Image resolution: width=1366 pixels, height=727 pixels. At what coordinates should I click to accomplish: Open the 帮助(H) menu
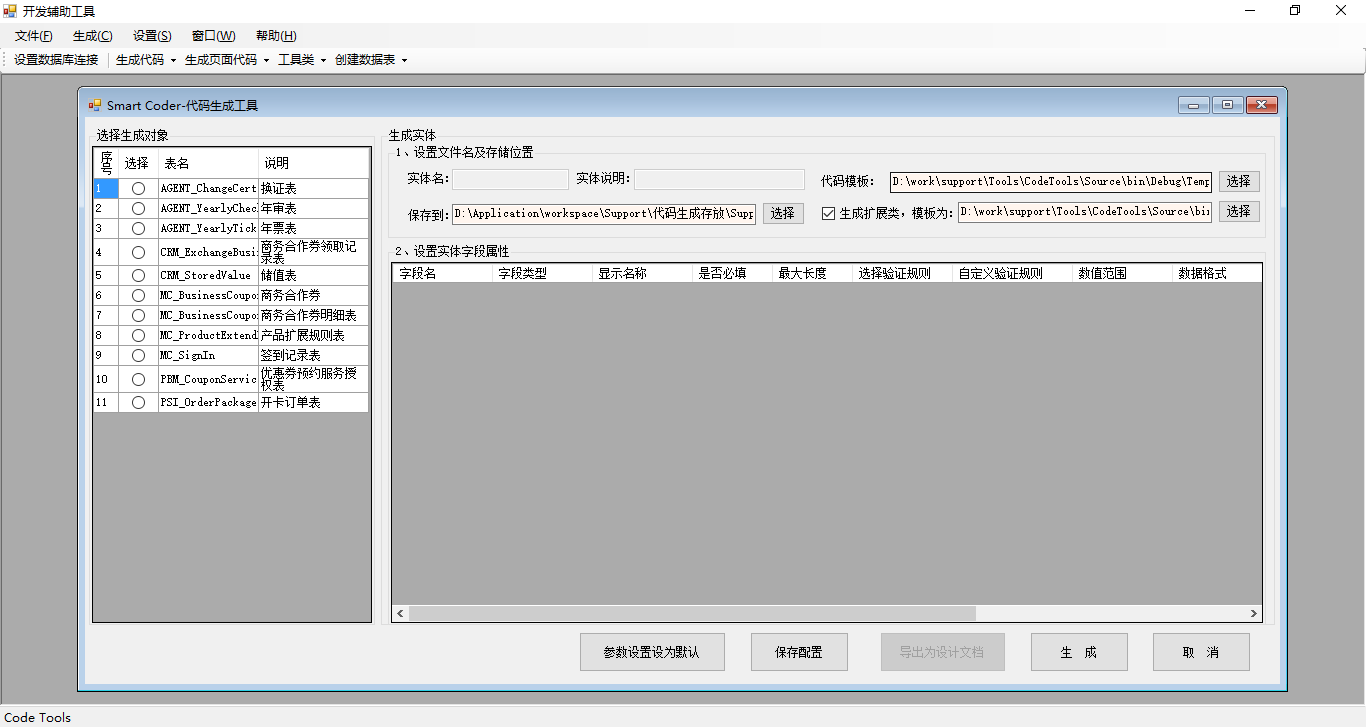coord(276,36)
